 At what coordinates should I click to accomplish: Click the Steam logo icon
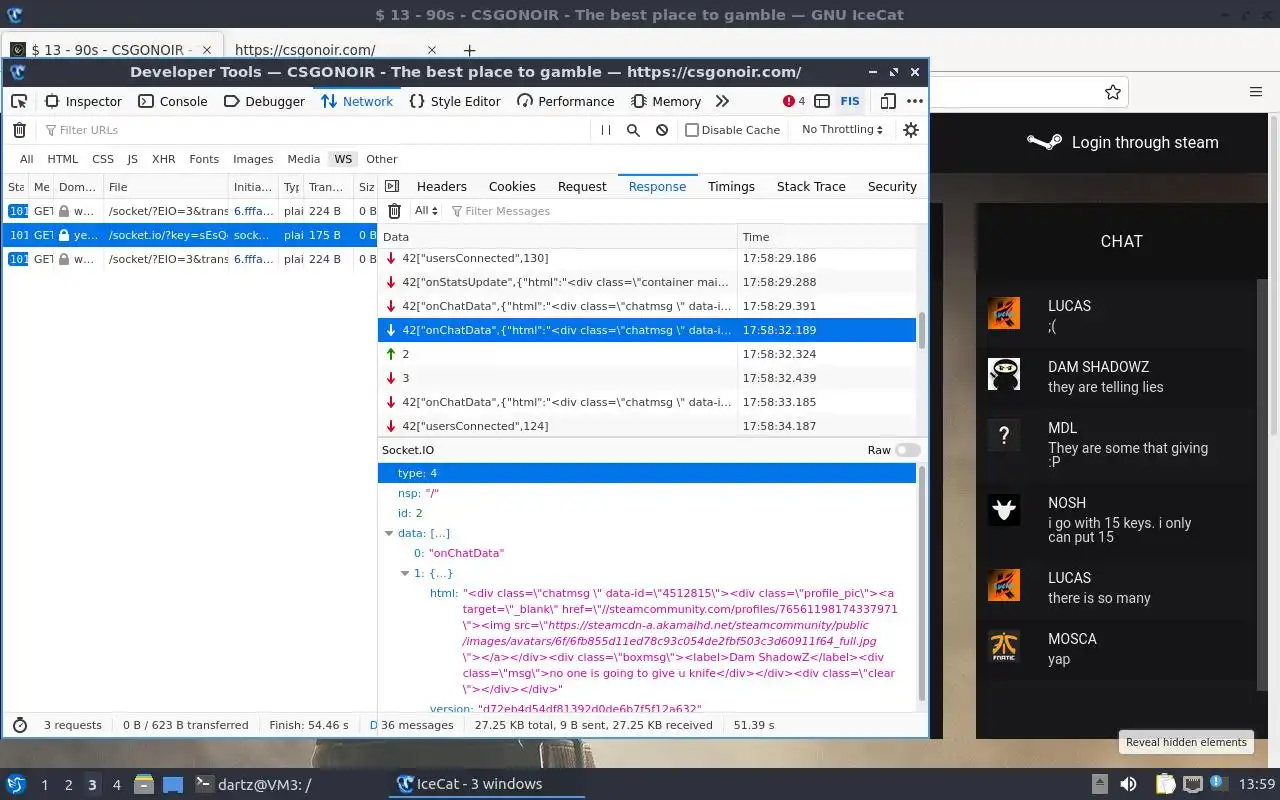pyautogui.click(x=1044, y=142)
